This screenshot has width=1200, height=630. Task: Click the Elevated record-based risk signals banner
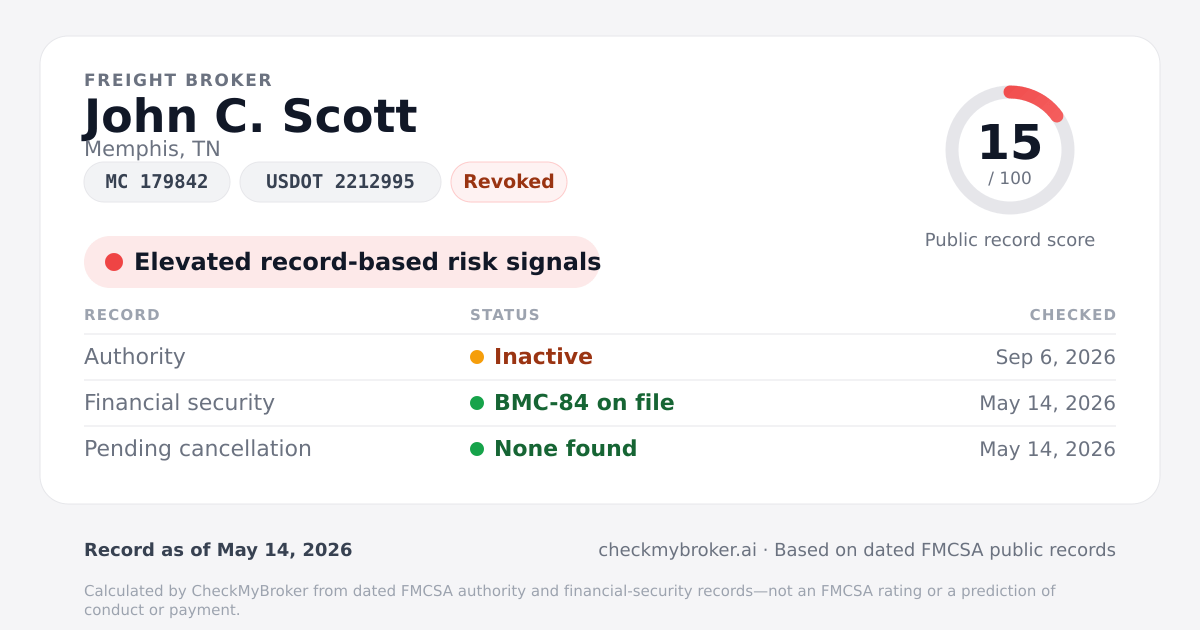342,262
